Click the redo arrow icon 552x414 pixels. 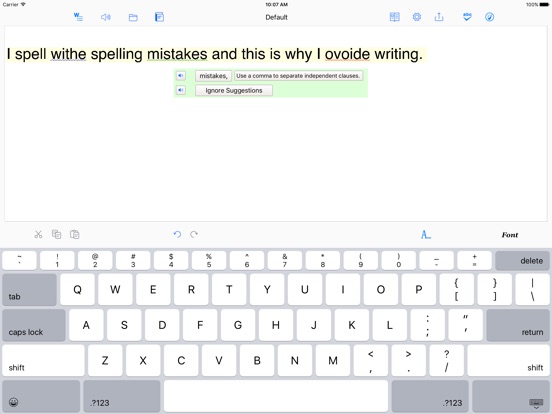(194, 234)
